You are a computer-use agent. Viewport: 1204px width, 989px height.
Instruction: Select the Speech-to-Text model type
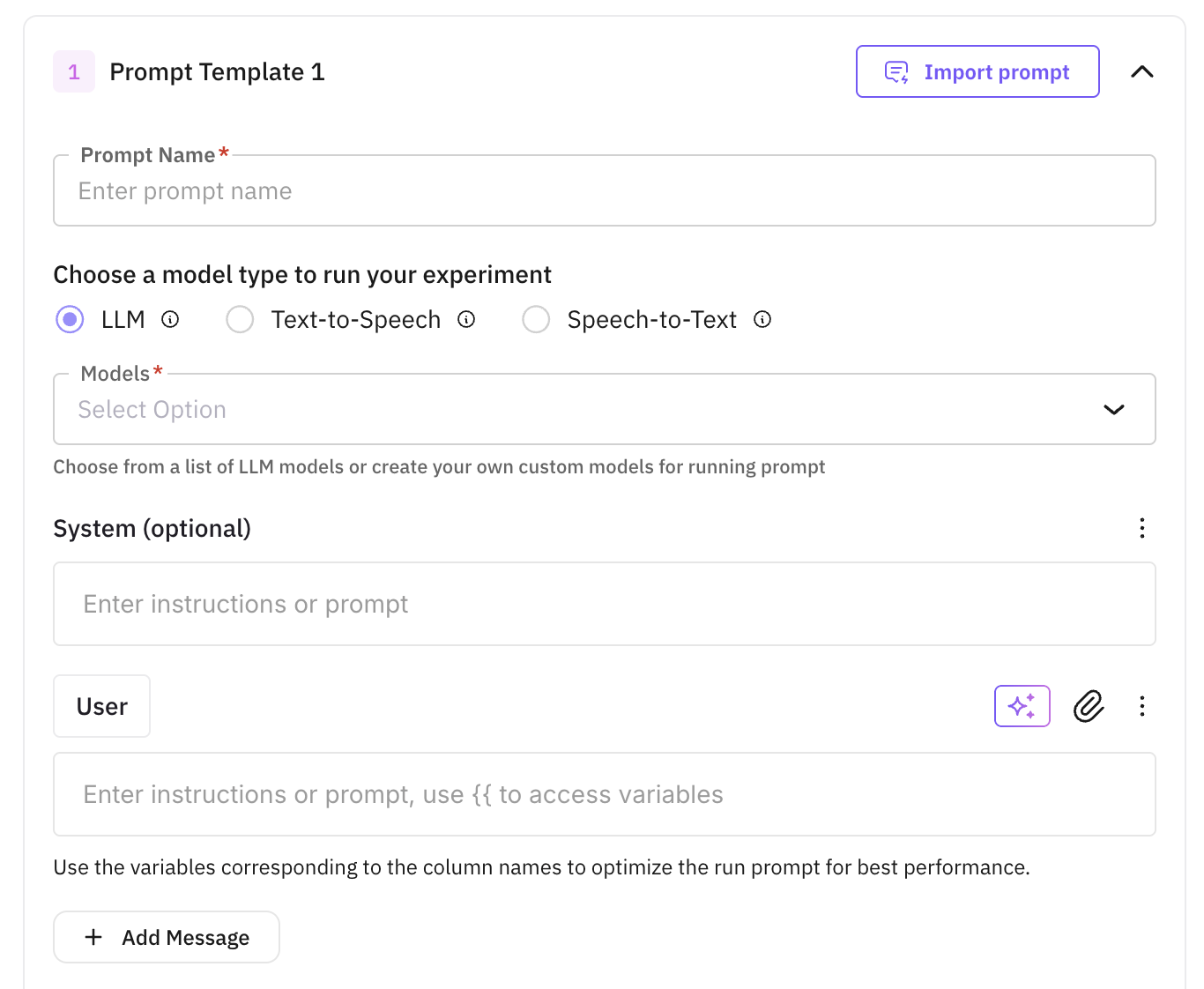536,319
